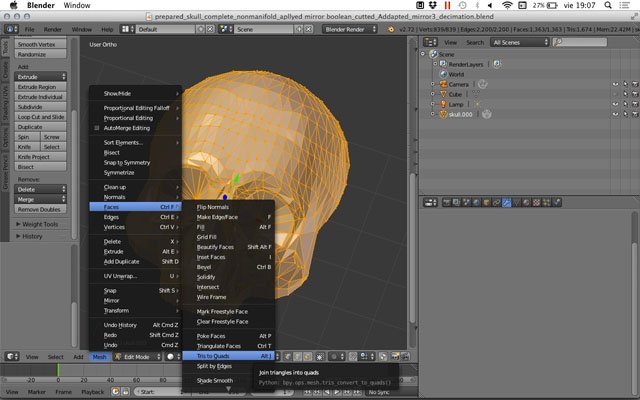Open macOS Spotlight search icon
This screenshot has width=640, height=400.
(x=608, y=5)
